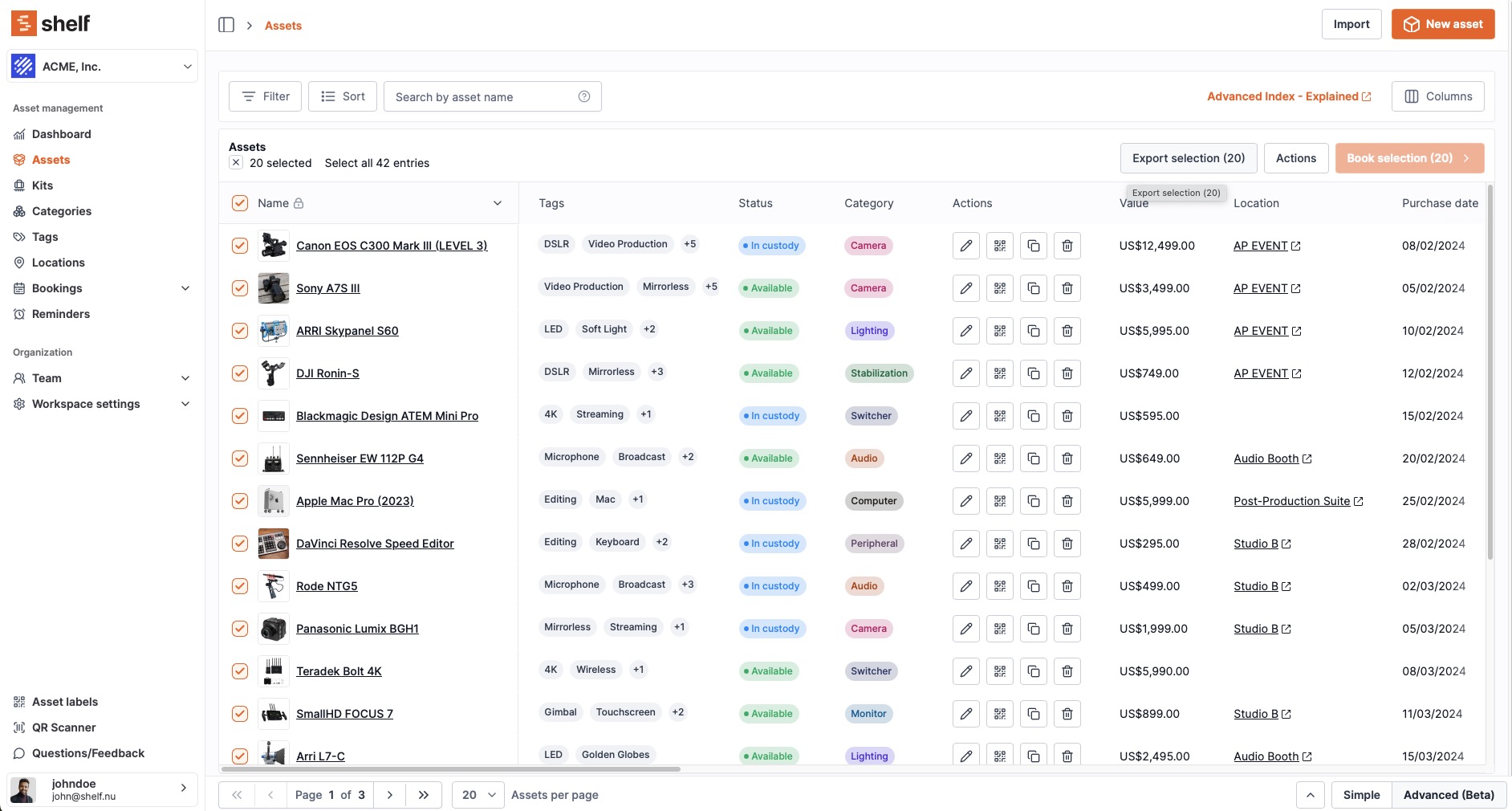Open the Name column dropdown chevron
Viewport: 1512px width, 811px height.
pos(498,203)
